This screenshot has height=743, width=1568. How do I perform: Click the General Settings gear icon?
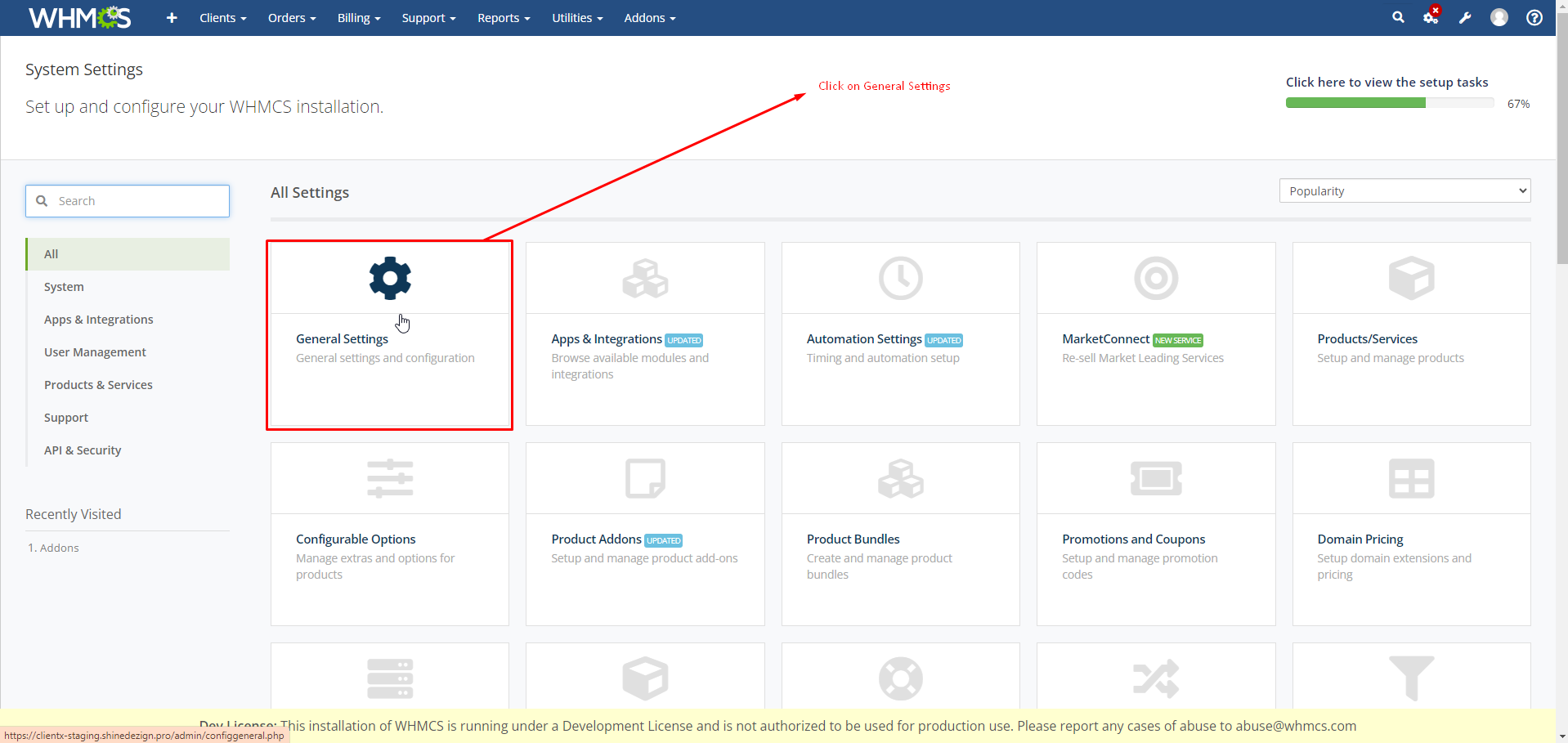pyautogui.click(x=390, y=278)
